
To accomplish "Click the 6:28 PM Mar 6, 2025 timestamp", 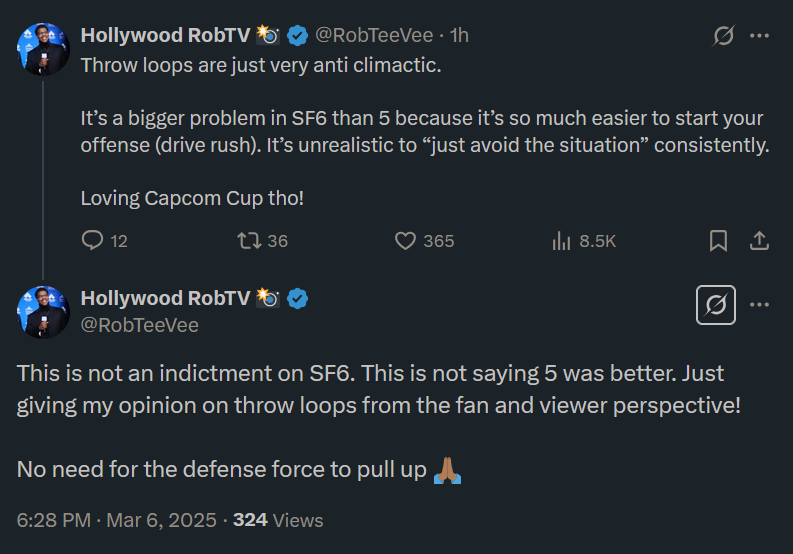I will [118, 520].
